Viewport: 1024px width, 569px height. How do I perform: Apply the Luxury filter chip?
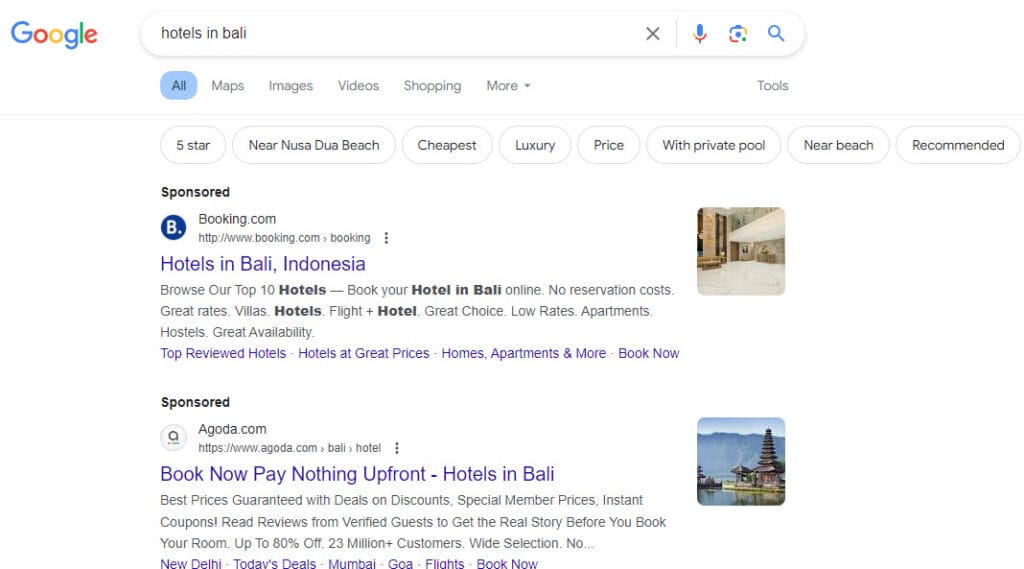pos(535,145)
